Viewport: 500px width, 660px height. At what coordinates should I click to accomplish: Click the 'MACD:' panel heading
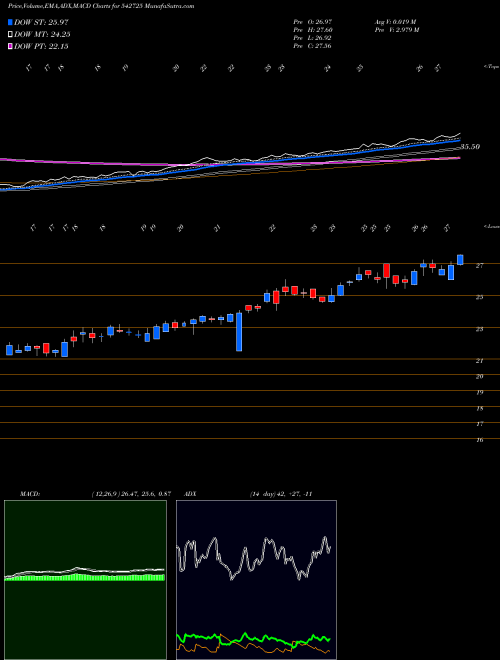pos(30,494)
